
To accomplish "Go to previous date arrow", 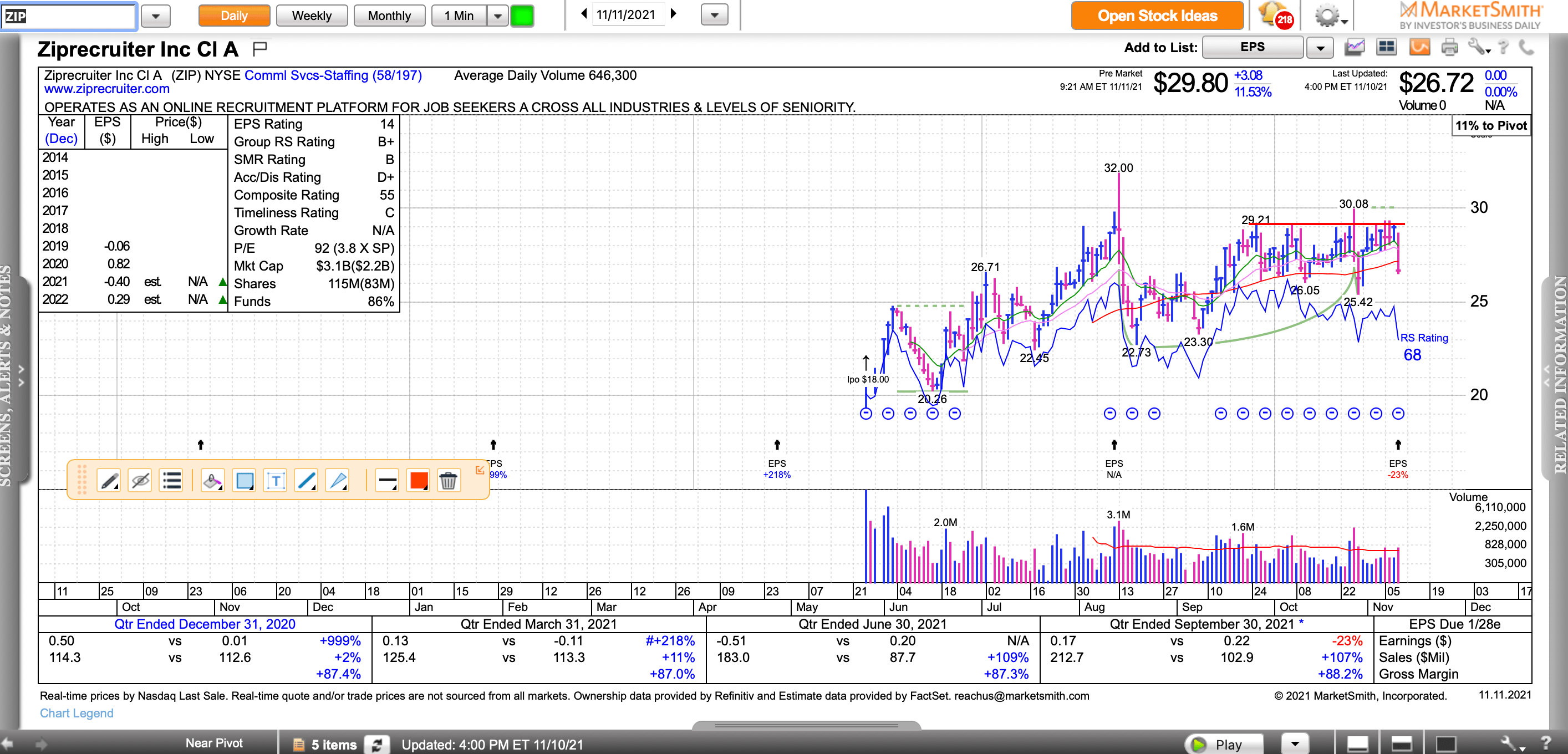I will click(x=584, y=14).
